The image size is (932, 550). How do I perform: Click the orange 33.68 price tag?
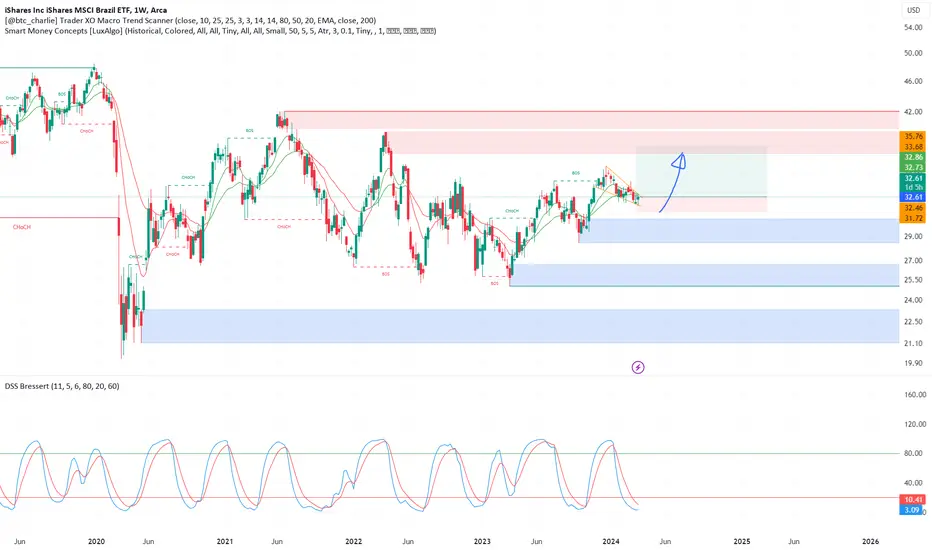914,147
